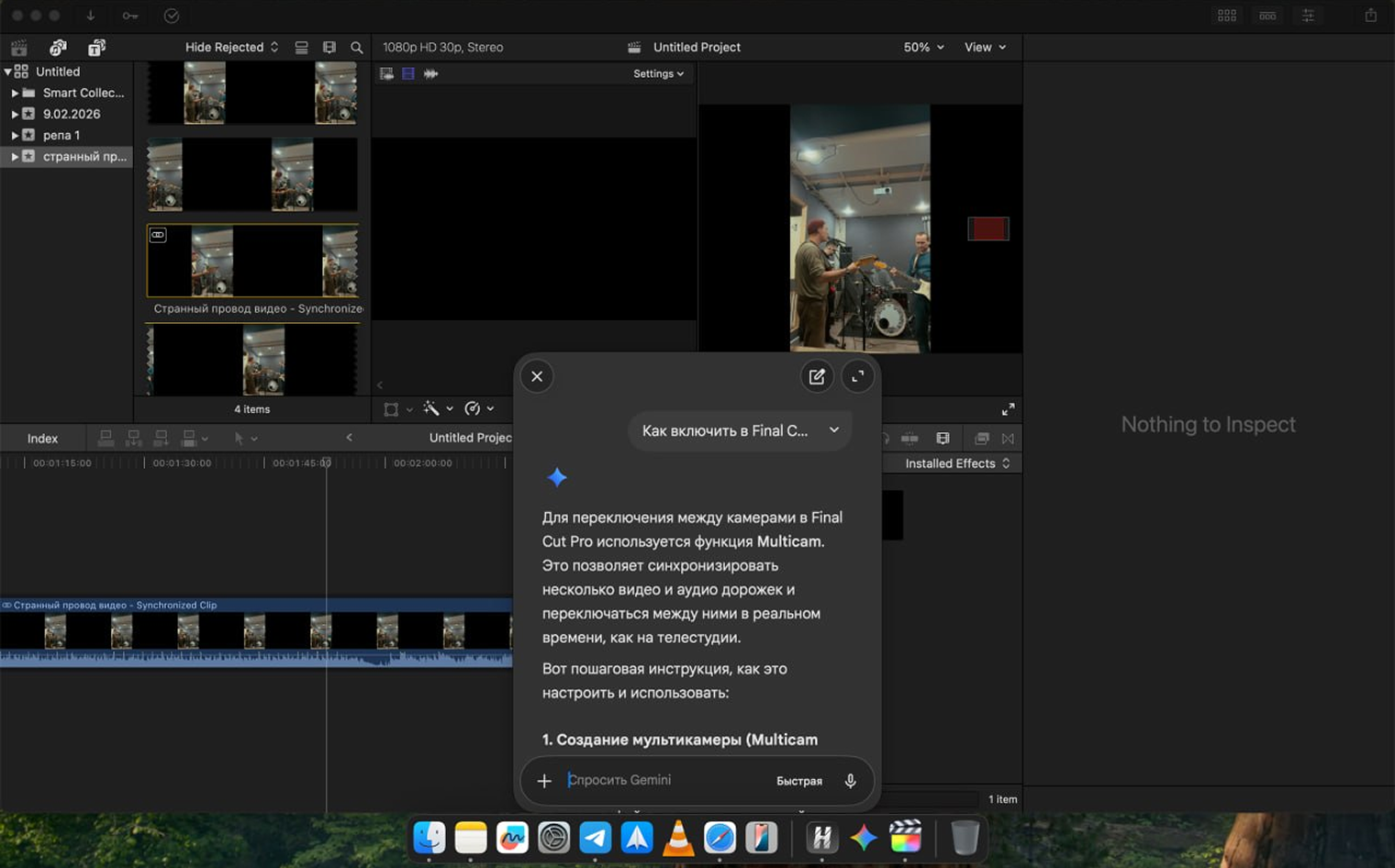Open the Index panel
The width and height of the screenshot is (1395, 868).
point(42,439)
